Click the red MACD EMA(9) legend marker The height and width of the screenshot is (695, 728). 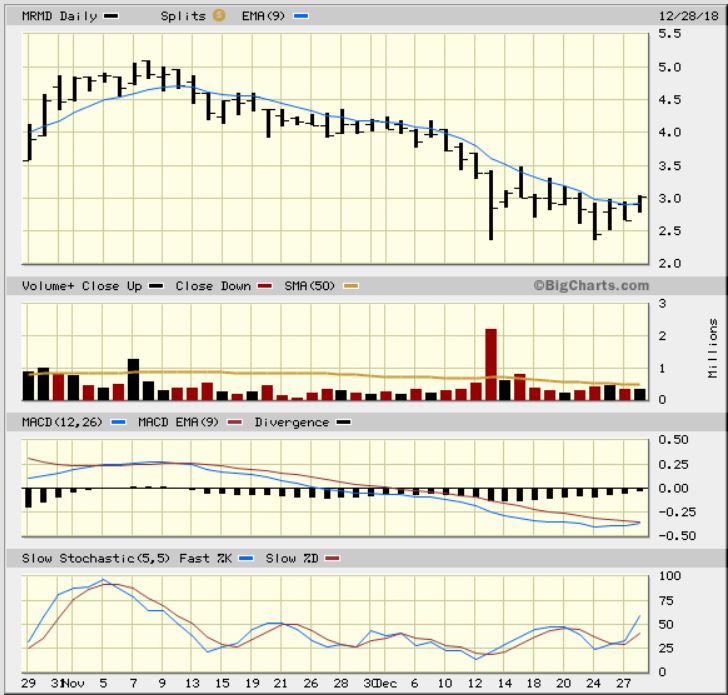point(235,422)
